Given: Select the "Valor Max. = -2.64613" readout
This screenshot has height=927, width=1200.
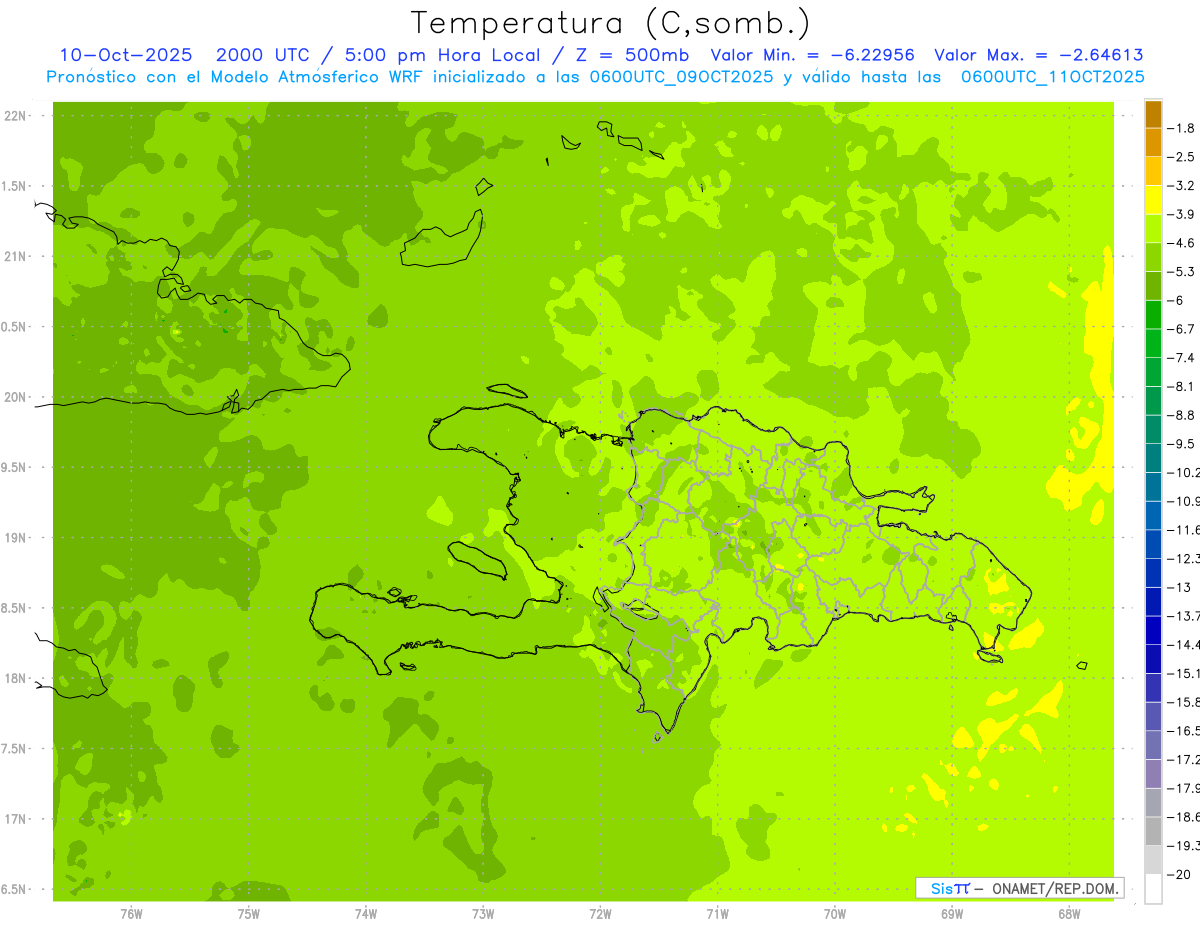Looking at the screenshot, I should [1038, 55].
